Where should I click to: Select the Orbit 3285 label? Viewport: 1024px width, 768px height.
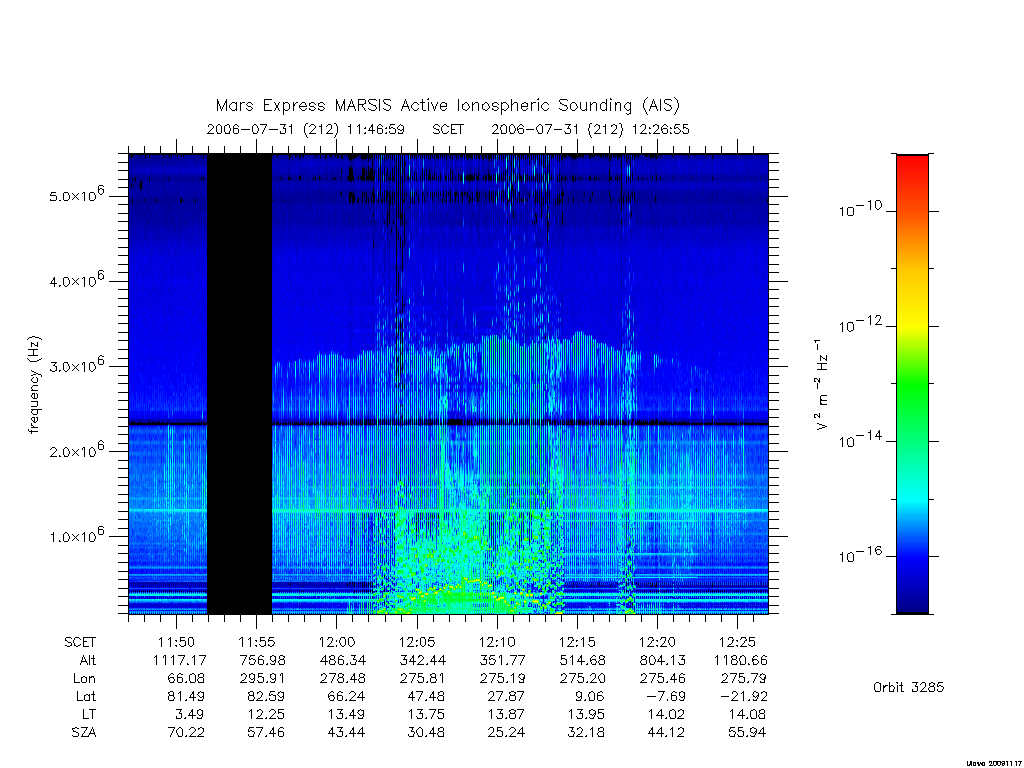coord(908,687)
